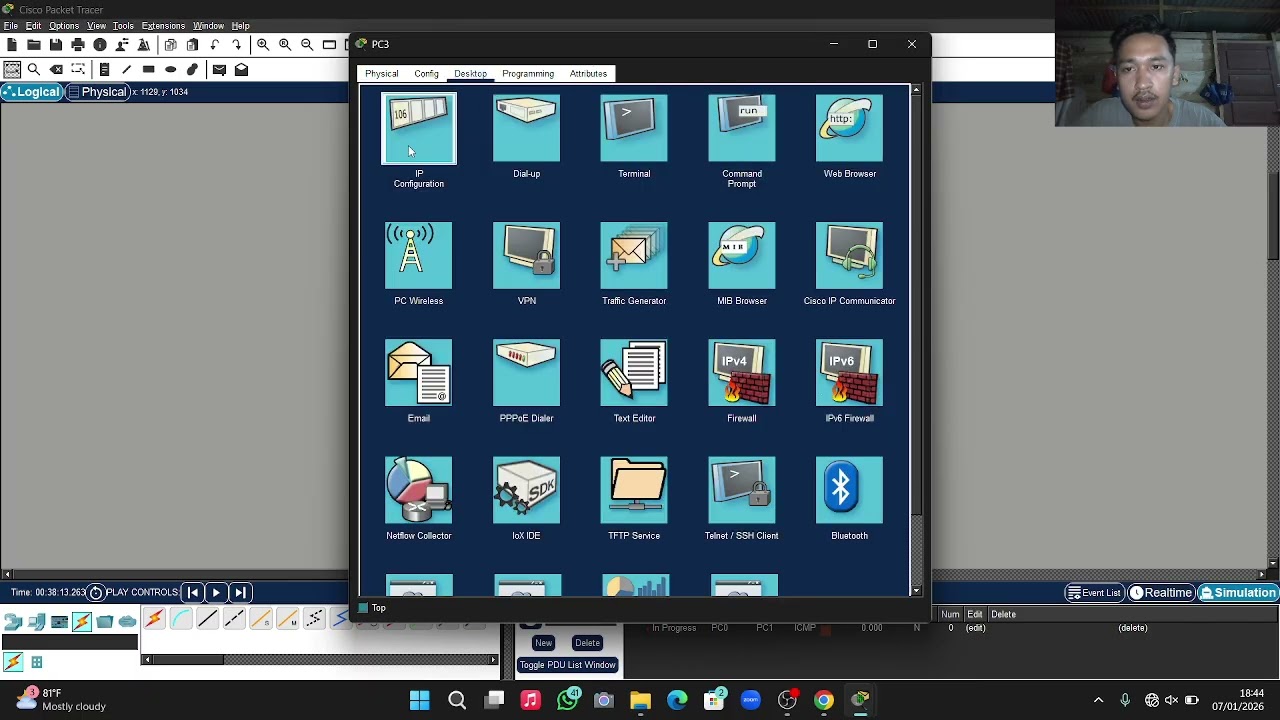Click the Toggle PDU List Window button
Image resolution: width=1280 pixels, height=720 pixels.
(x=567, y=665)
